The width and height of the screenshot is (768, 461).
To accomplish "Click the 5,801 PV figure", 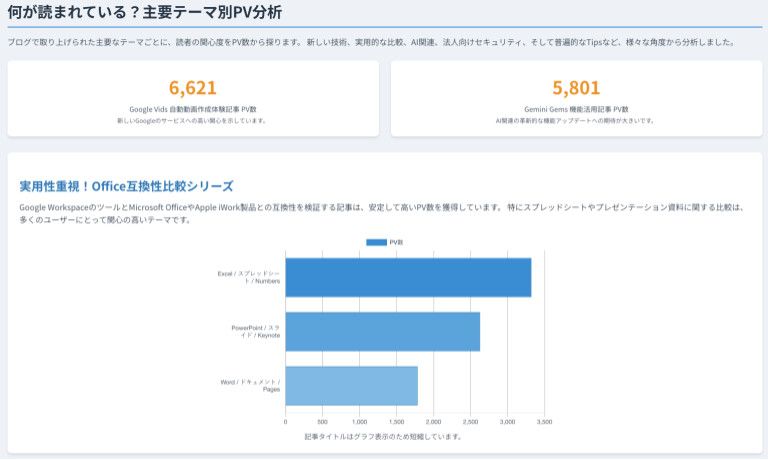I will (576, 87).
